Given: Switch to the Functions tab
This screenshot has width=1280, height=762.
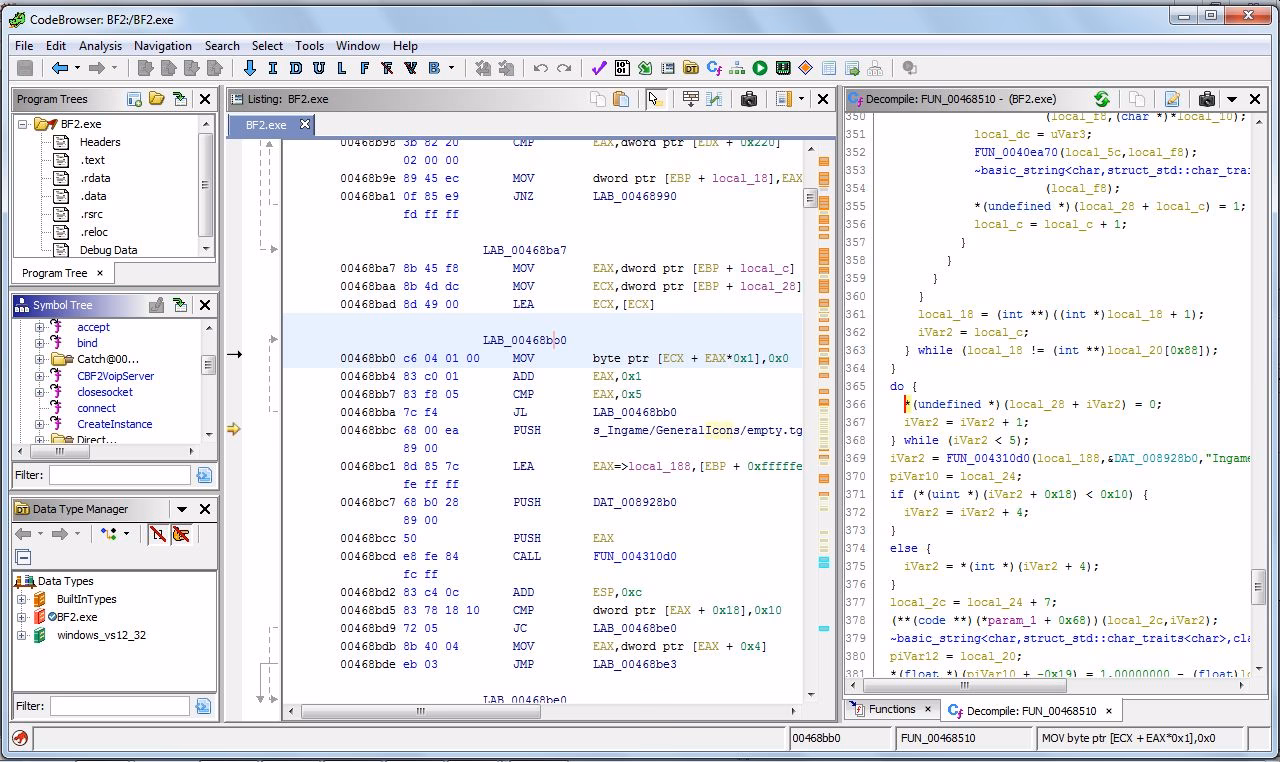Looking at the screenshot, I should [x=891, y=710].
